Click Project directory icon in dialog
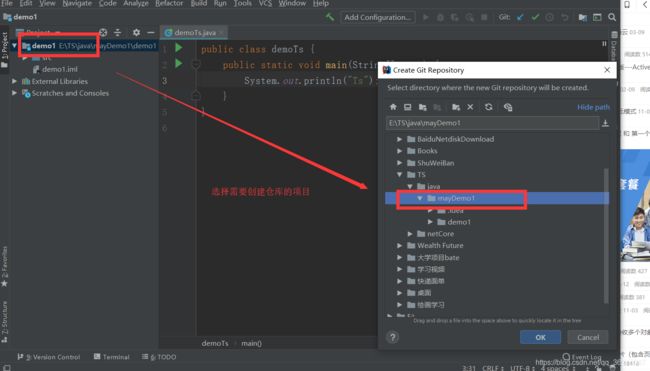Screen dimensions: 650x371 click(x=422, y=107)
